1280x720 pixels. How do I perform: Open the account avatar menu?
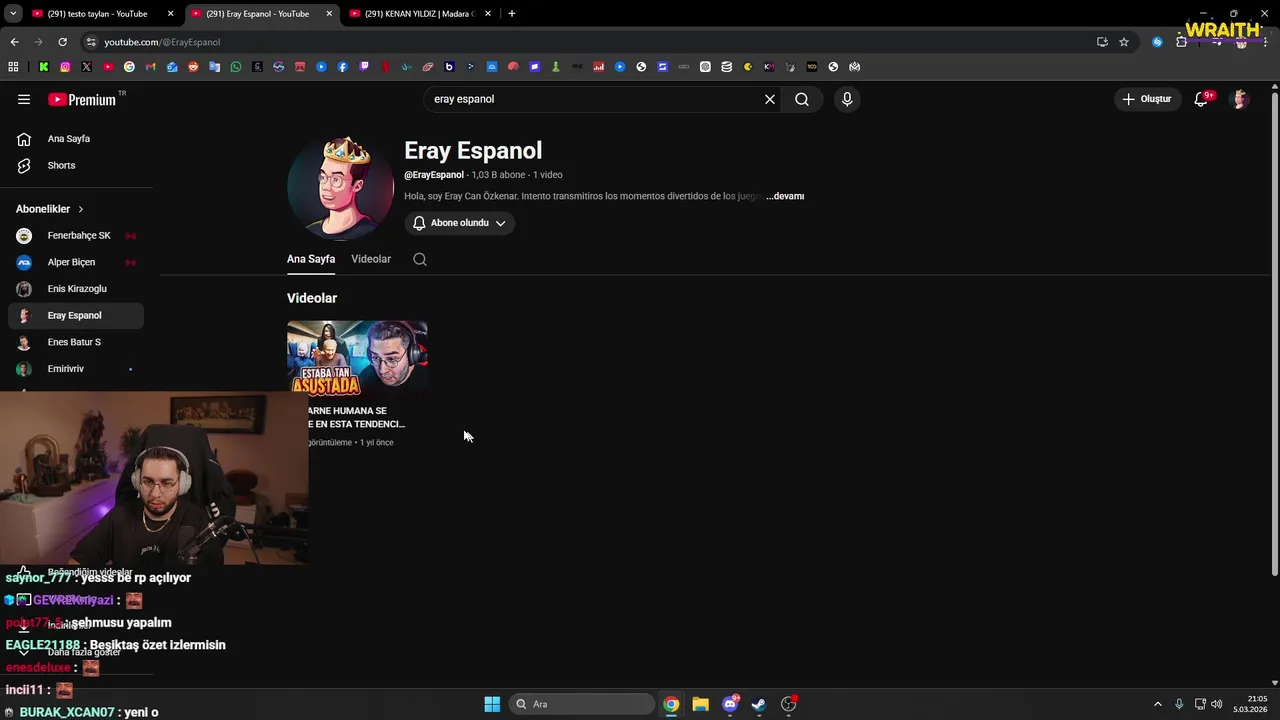point(1240,99)
